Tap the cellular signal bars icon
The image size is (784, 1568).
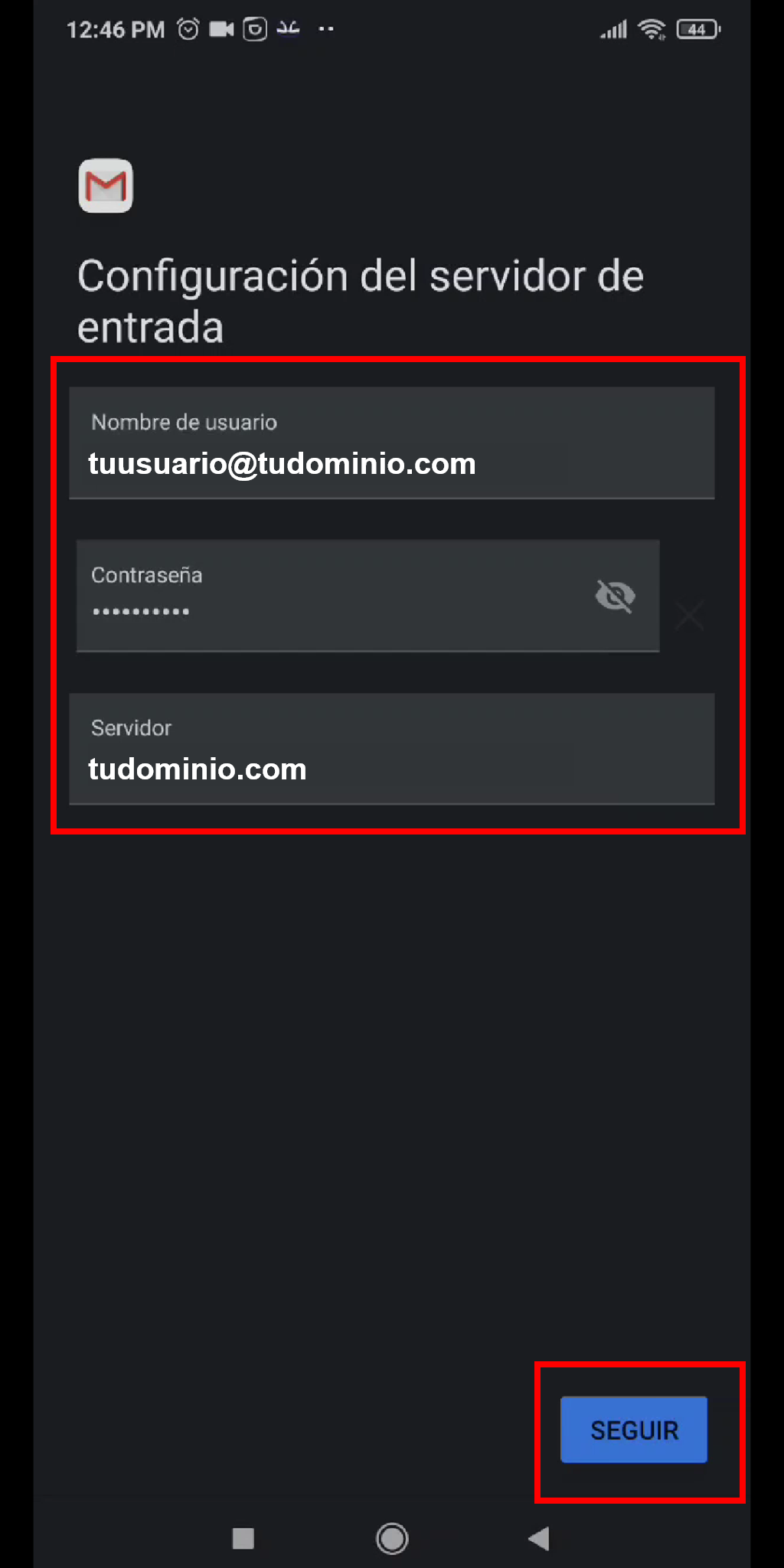point(614,30)
